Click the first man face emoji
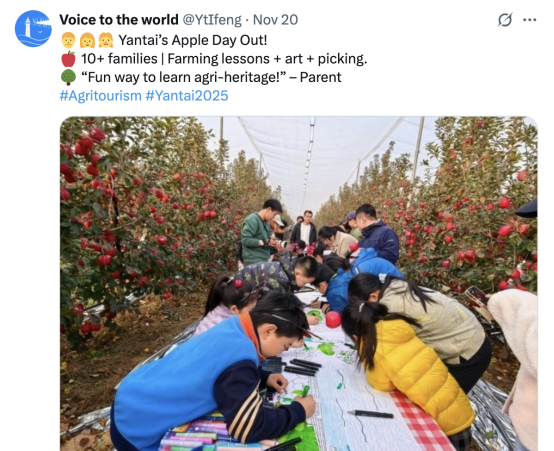 (x=68, y=40)
